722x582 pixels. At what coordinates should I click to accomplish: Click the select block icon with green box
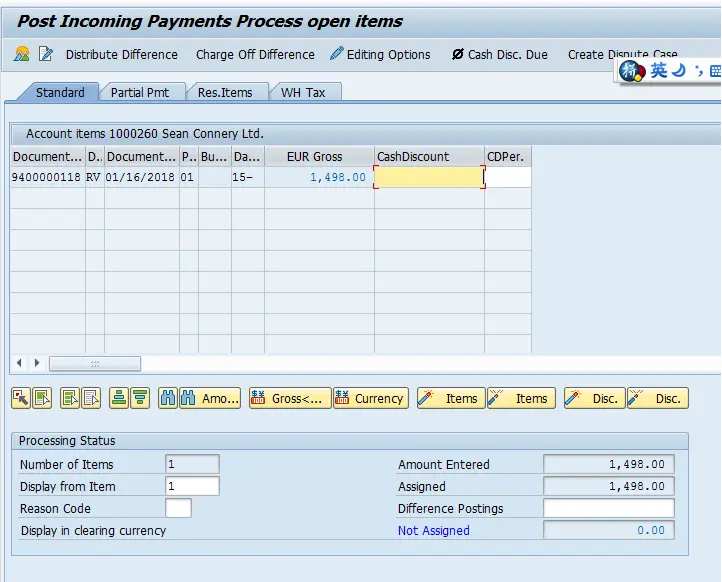(x=42, y=398)
